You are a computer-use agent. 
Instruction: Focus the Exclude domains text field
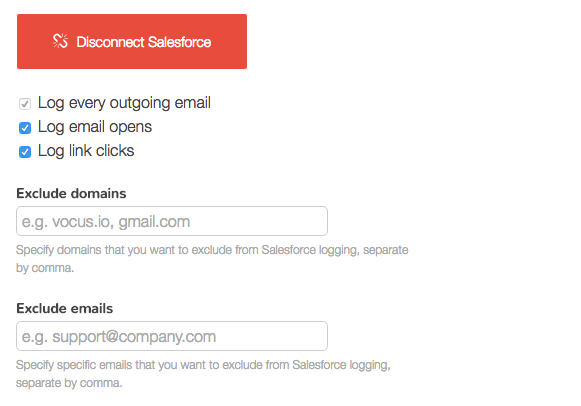point(172,221)
